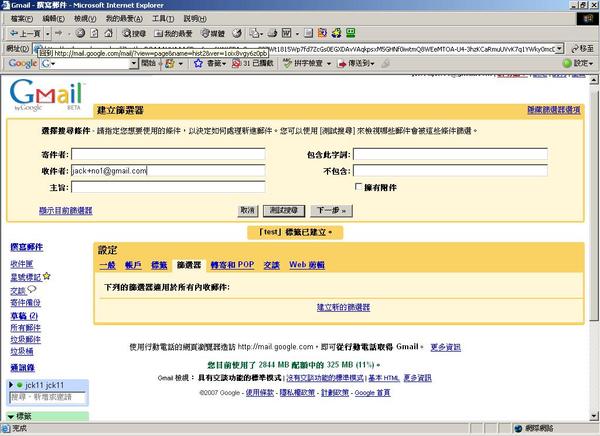The height and width of the screenshot is (436, 600).
Task: Switch to the Labels (標籤) settings tab
Action: [159, 265]
